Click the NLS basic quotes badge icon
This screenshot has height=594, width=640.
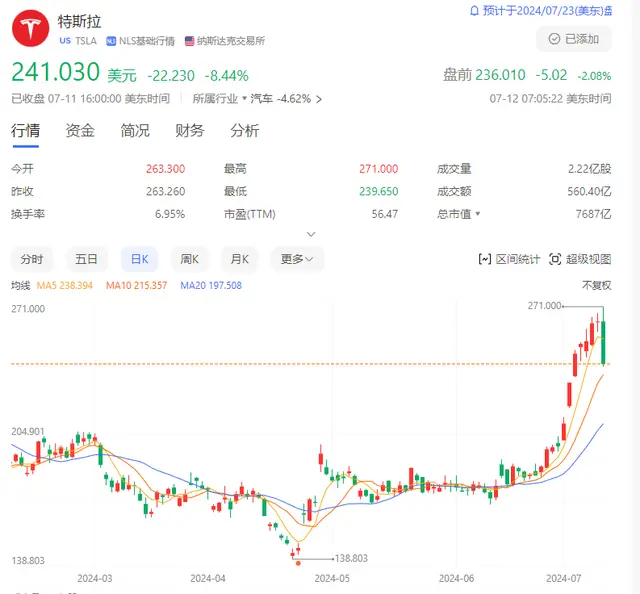111,41
